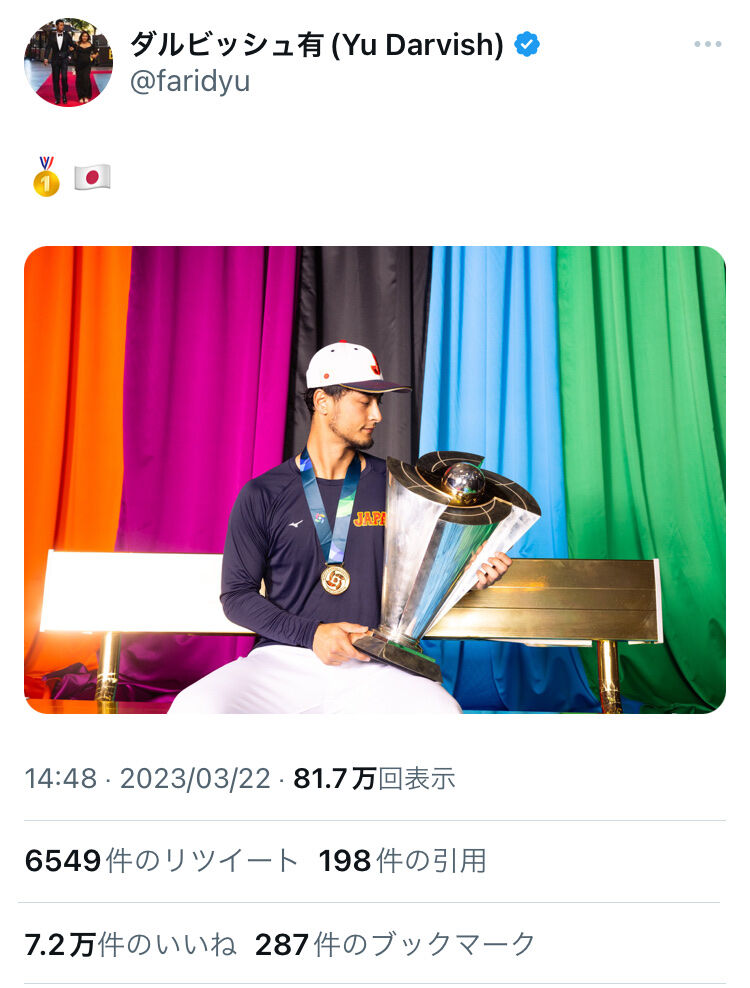This screenshot has height=988, width=750.
Task: Open the @faridyu handle link
Action: pos(190,81)
